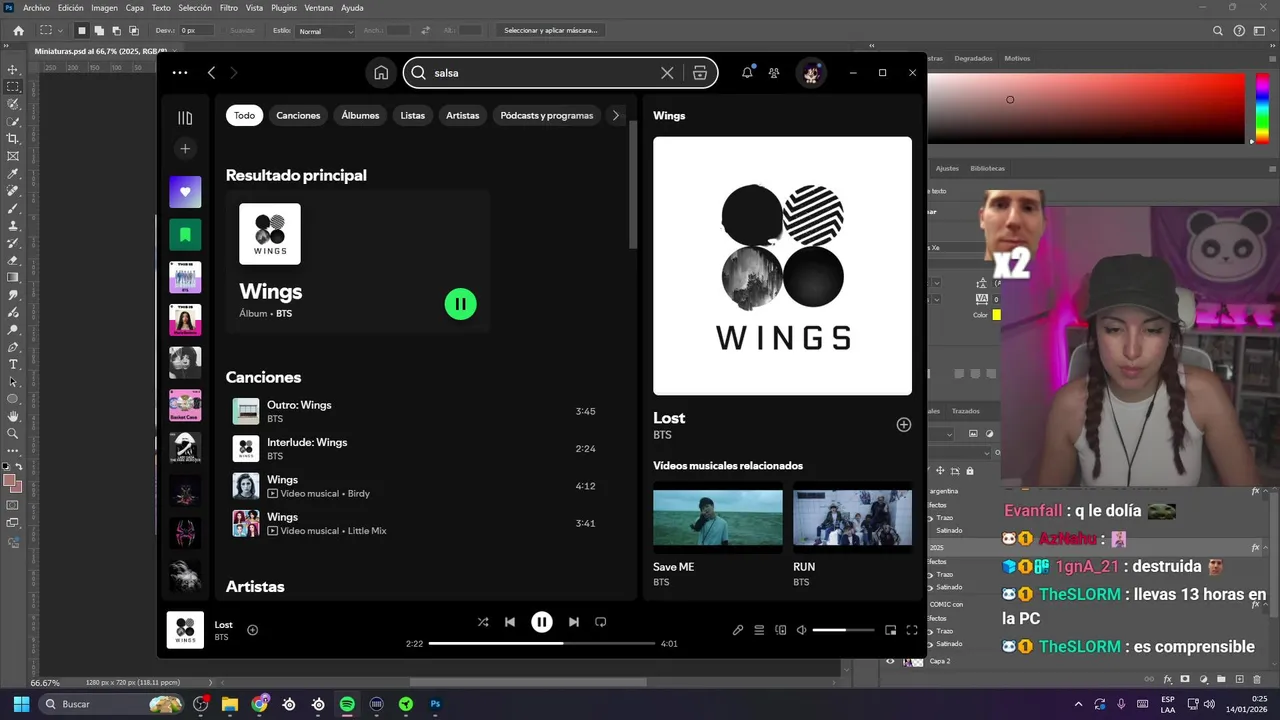Mute Spotify volume speaker icon
The width and height of the screenshot is (1280, 720).
[x=801, y=630]
